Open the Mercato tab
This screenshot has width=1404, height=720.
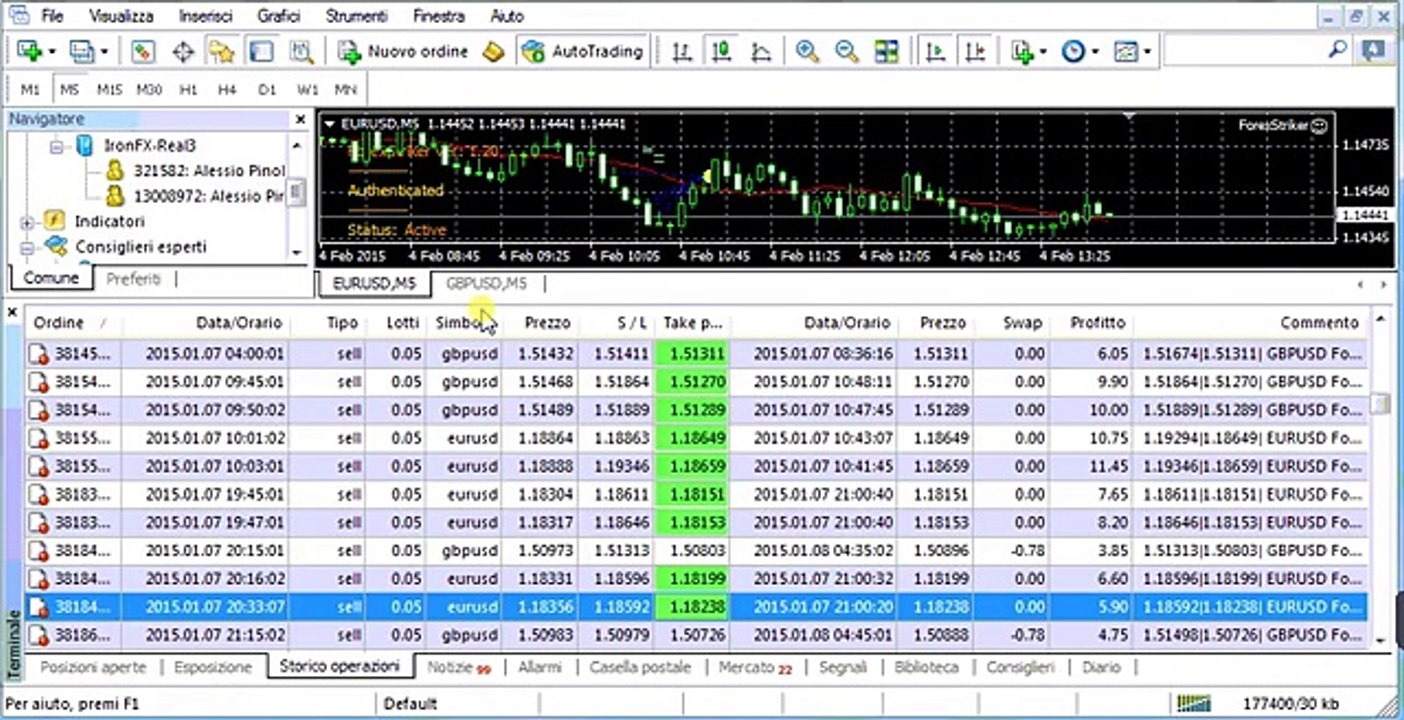click(x=755, y=667)
